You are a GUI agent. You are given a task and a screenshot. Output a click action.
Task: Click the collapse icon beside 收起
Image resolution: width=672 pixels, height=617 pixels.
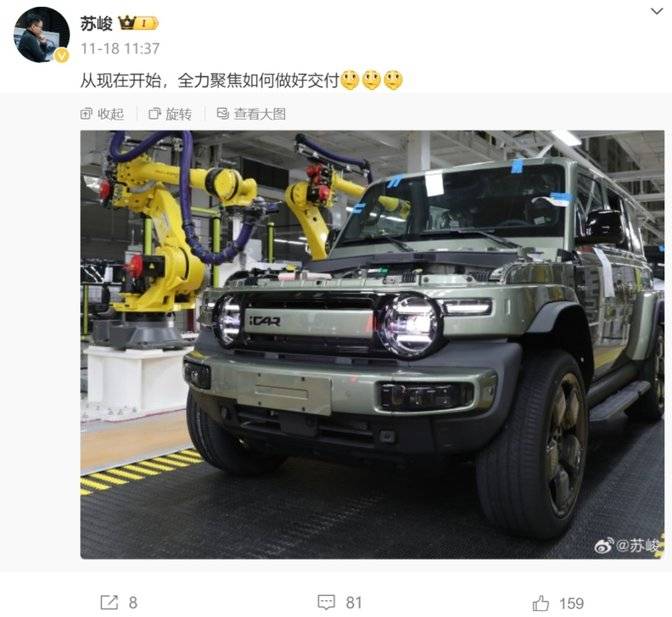click(86, 114)
